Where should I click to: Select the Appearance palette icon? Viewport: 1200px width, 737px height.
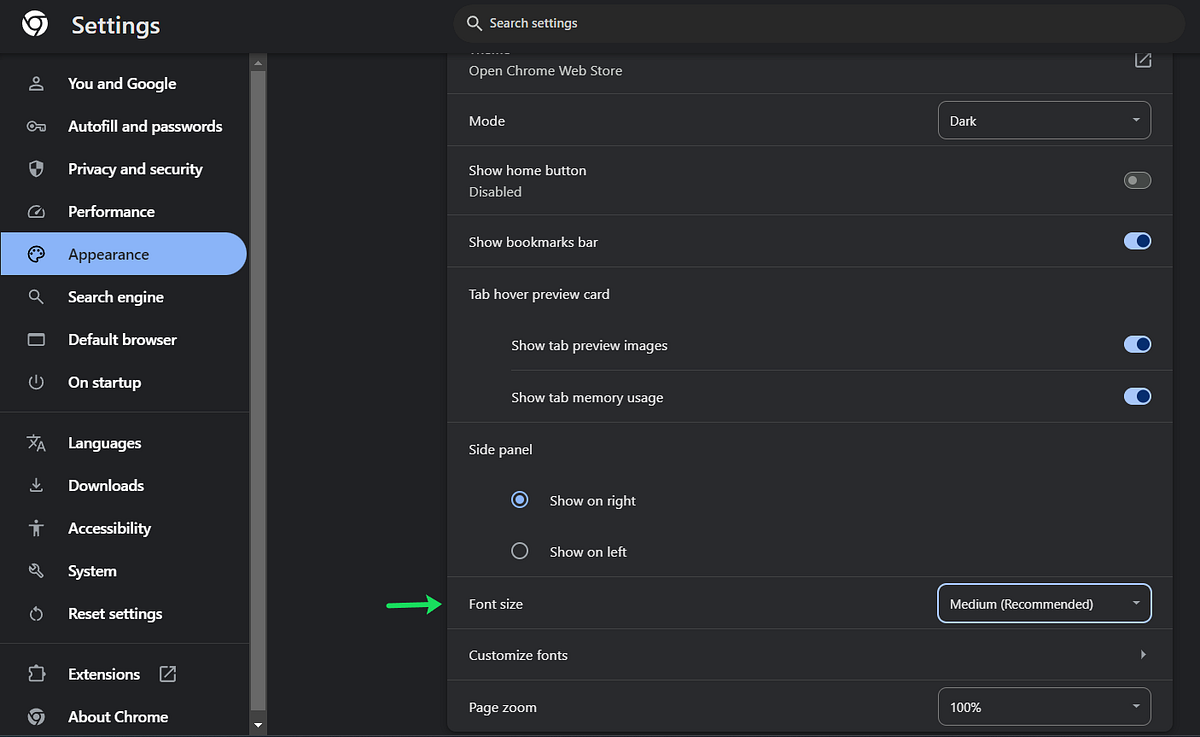(x=37, y=254)
